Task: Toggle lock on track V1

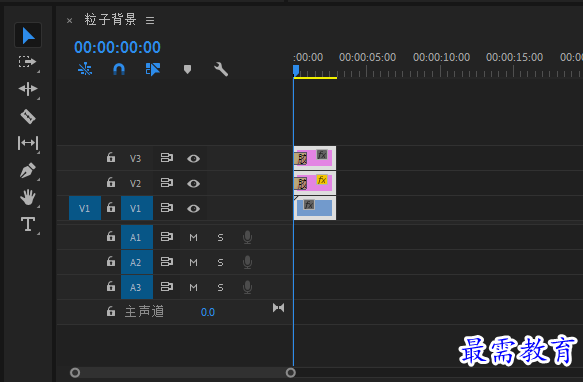Action: (x=111, y=208)
